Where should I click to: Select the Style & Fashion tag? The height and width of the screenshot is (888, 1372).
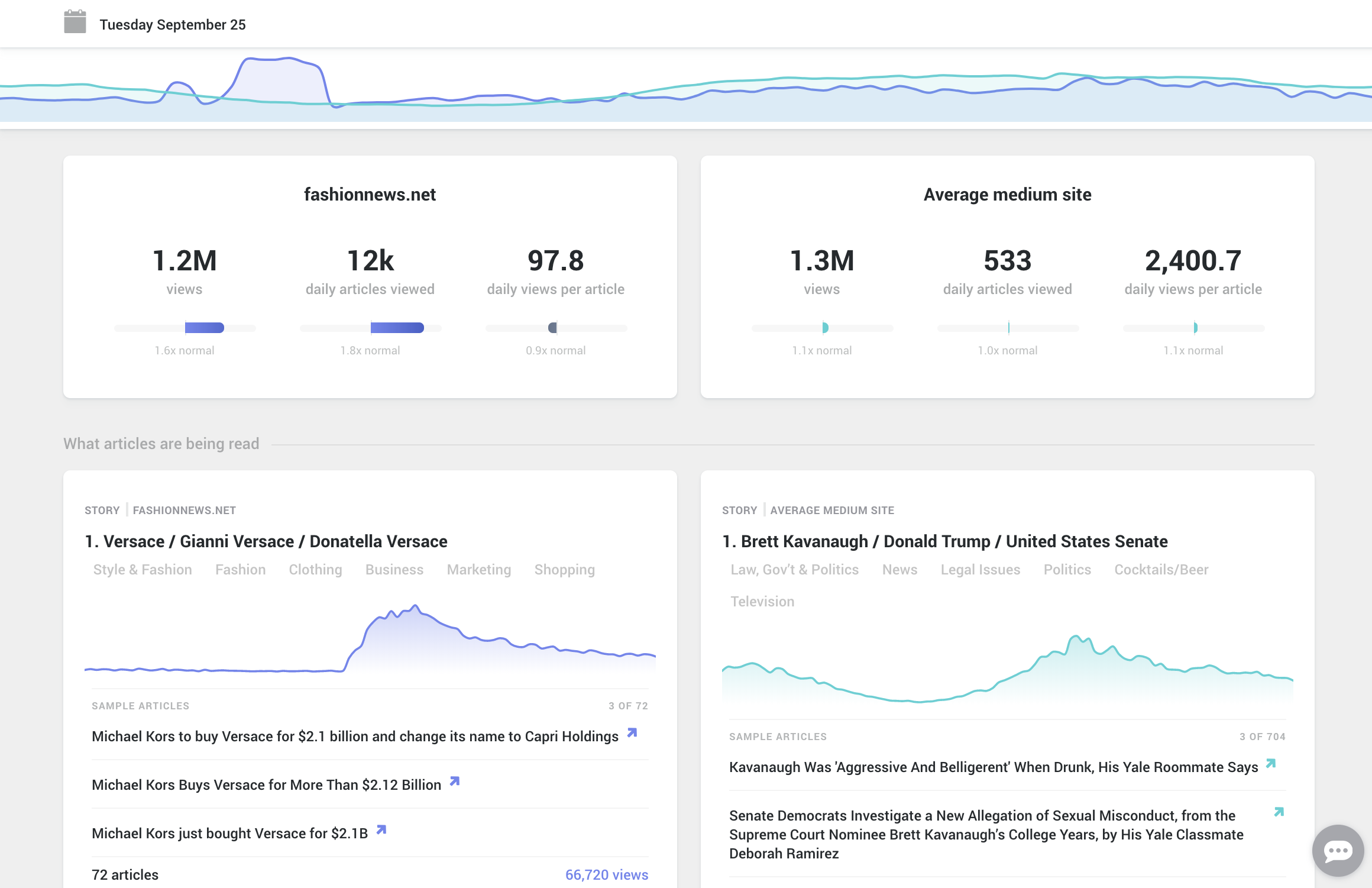click(x=143, y=569)
